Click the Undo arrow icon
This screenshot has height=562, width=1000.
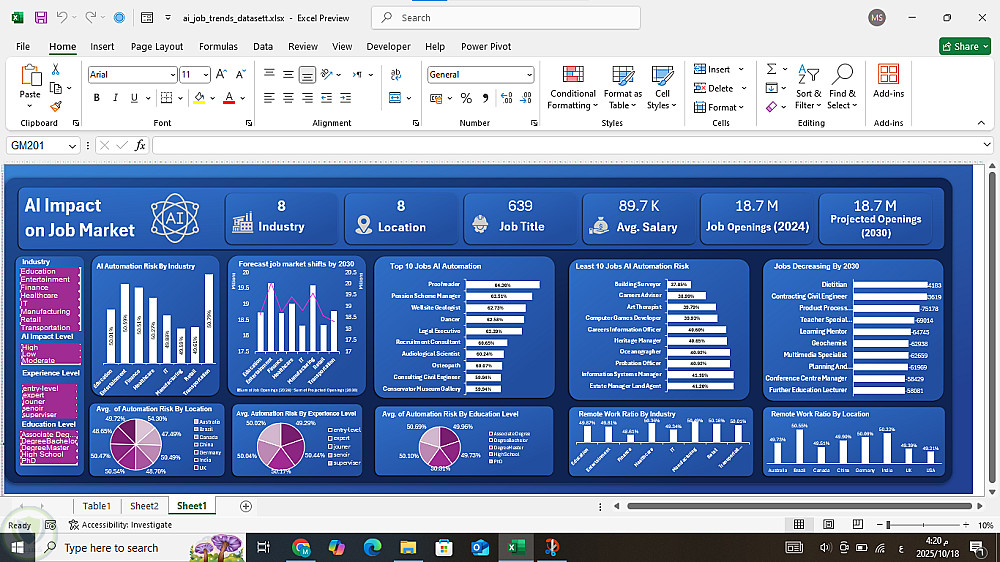(x=62, y=18)
